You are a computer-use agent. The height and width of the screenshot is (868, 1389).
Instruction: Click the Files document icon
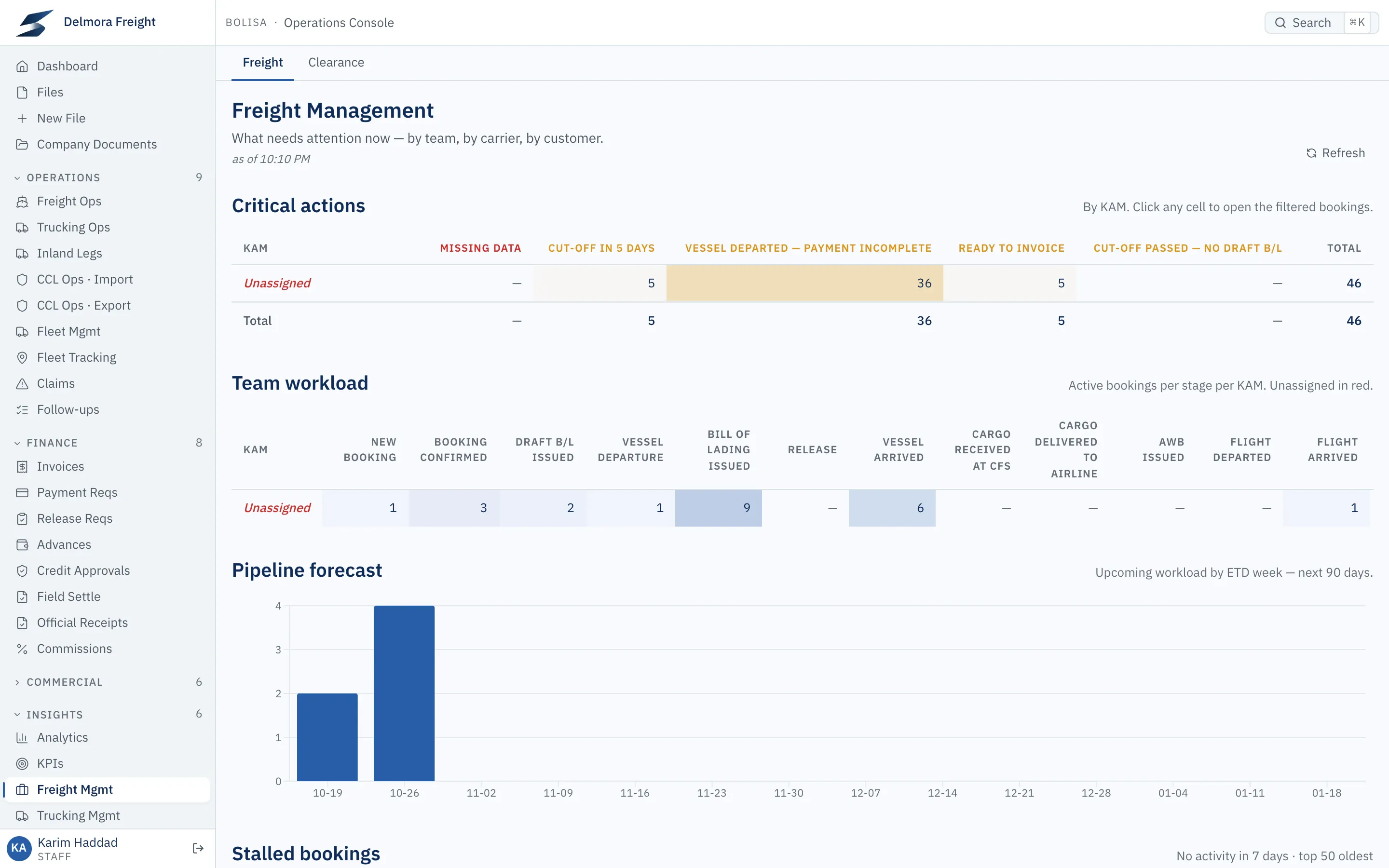coord(22,93)
